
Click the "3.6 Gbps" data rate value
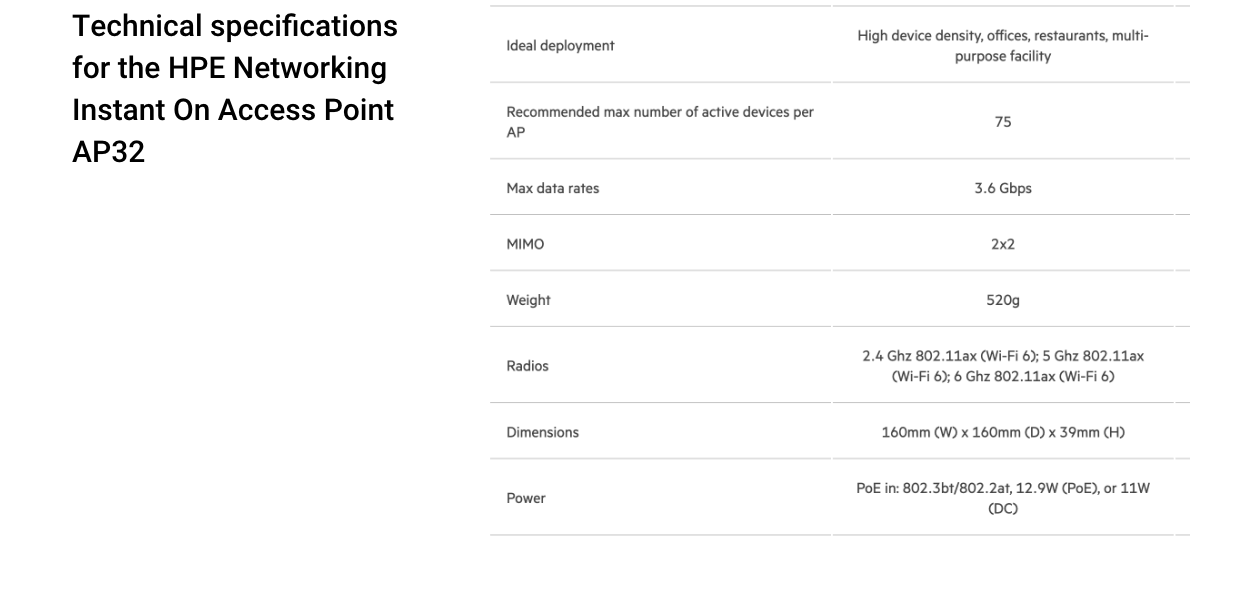[1003, 188]
